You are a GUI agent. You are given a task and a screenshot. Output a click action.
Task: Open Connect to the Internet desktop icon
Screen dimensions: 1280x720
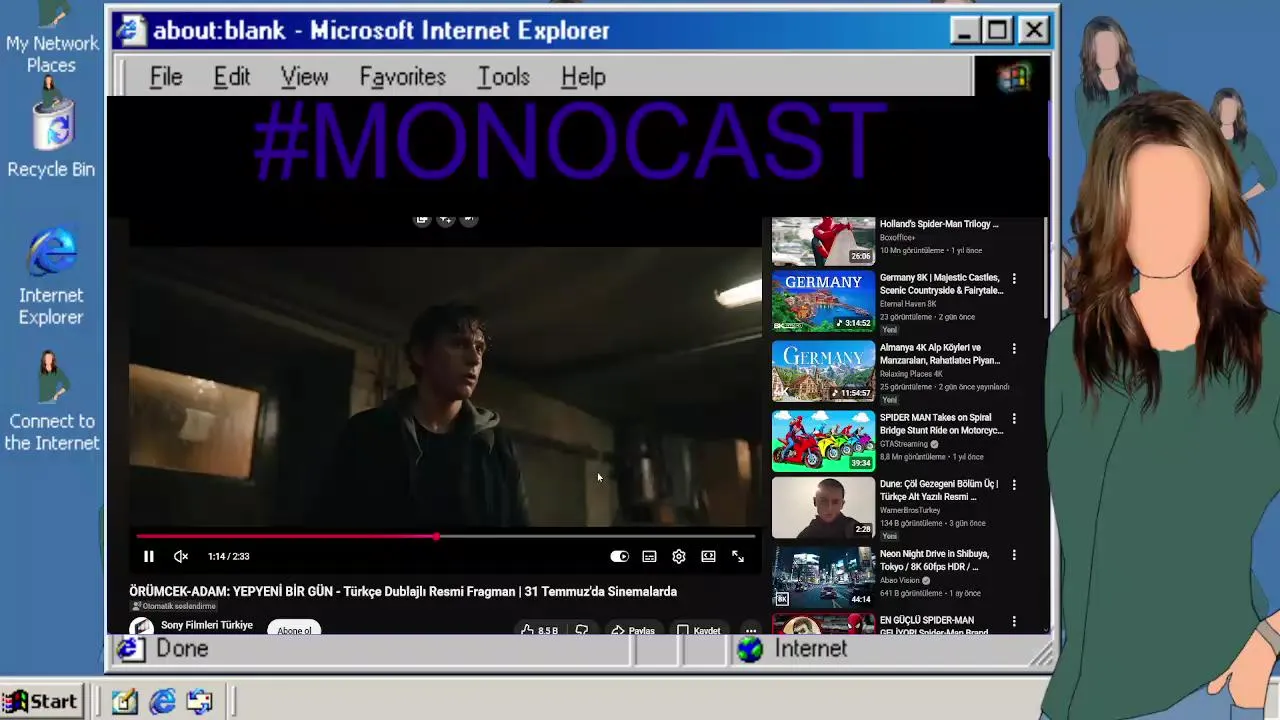coord(51,402)
